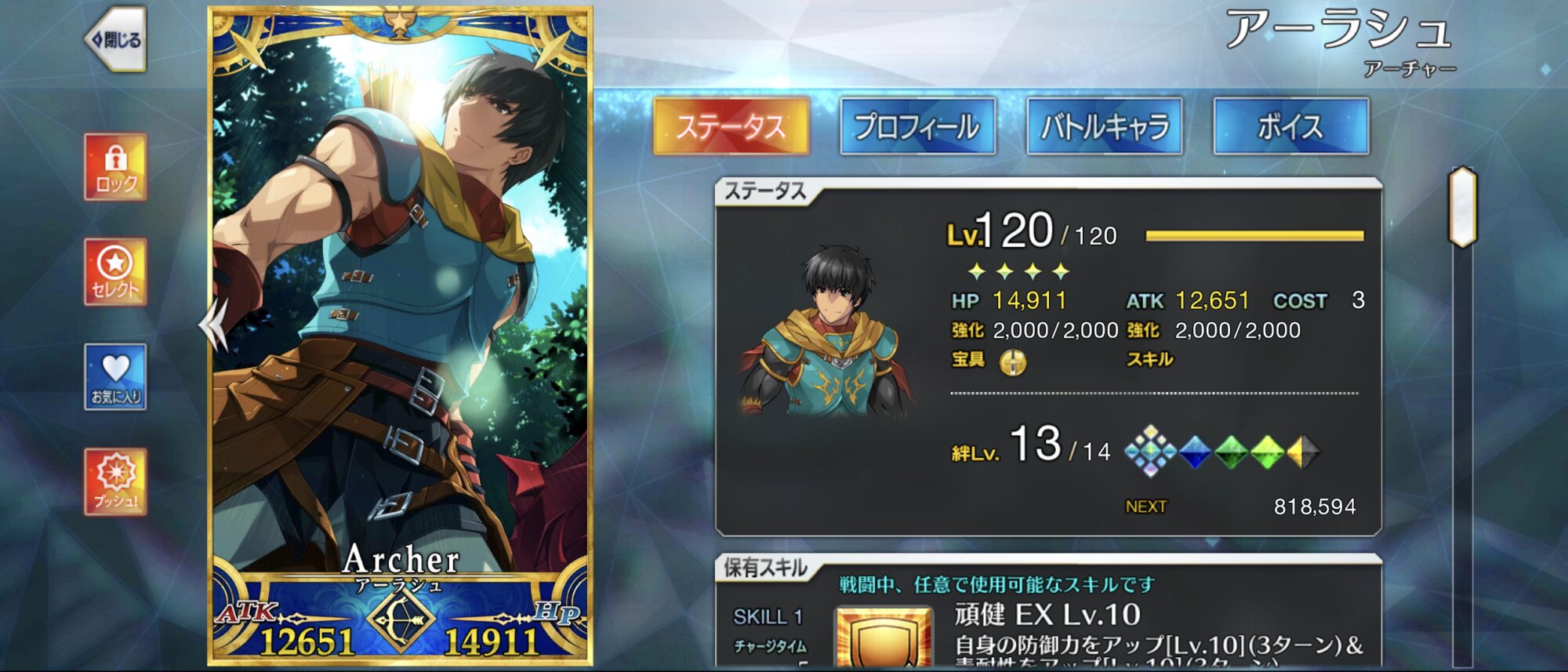Open the ボイス voice tab
The height and width of the screenshot is (672, 1568).
[1291, 126]
